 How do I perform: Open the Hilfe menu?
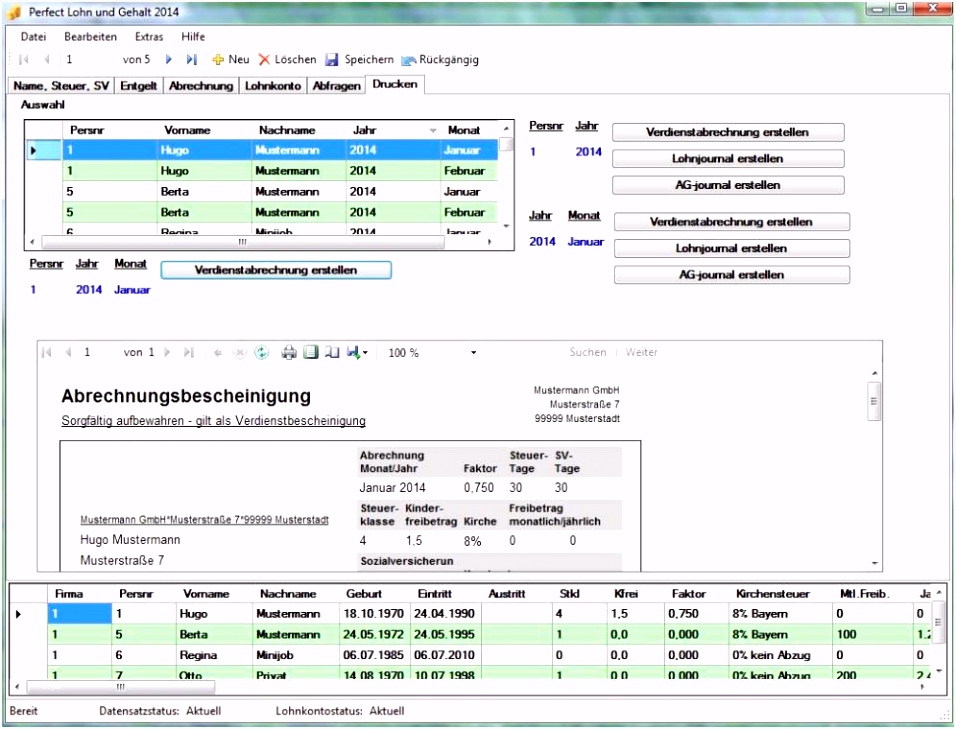pos(193,37)
